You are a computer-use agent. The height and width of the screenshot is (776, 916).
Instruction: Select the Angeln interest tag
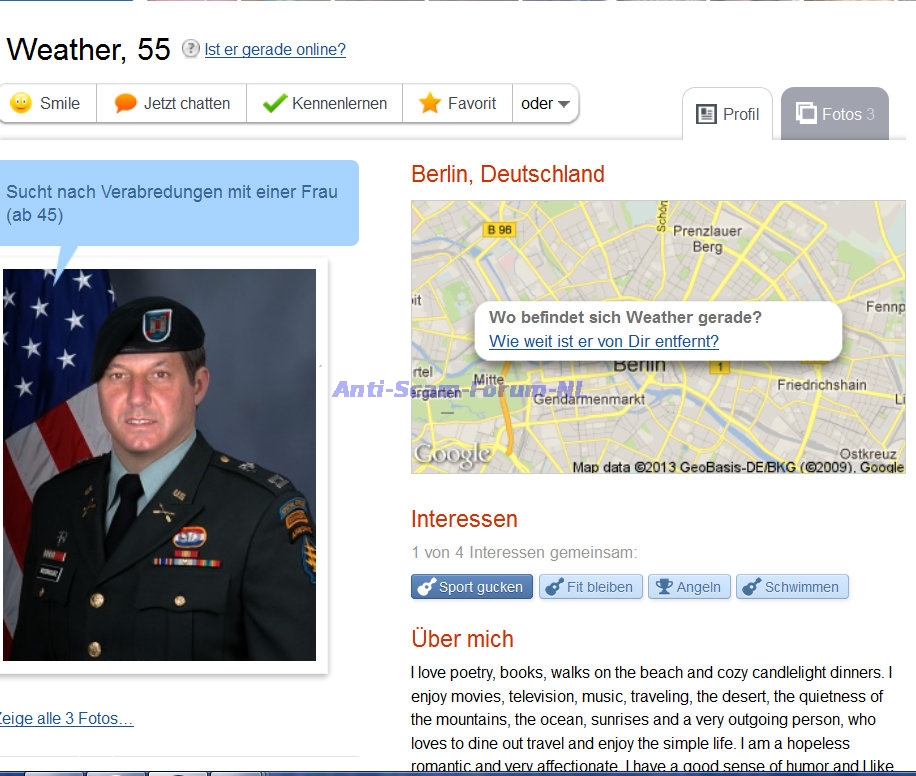(689, 587)
